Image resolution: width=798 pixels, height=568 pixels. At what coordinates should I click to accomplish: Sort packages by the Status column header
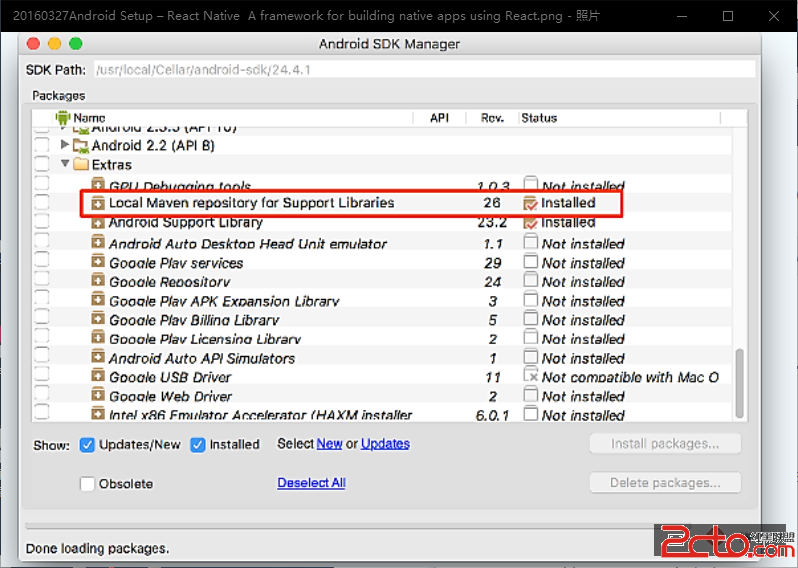620,118
